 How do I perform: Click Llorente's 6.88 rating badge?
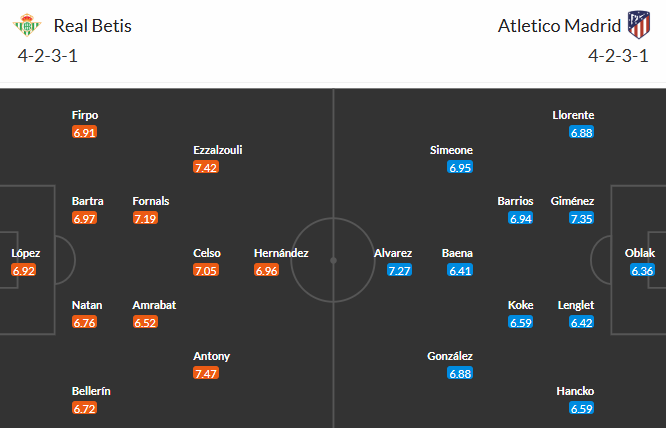(x=582, y=132)
